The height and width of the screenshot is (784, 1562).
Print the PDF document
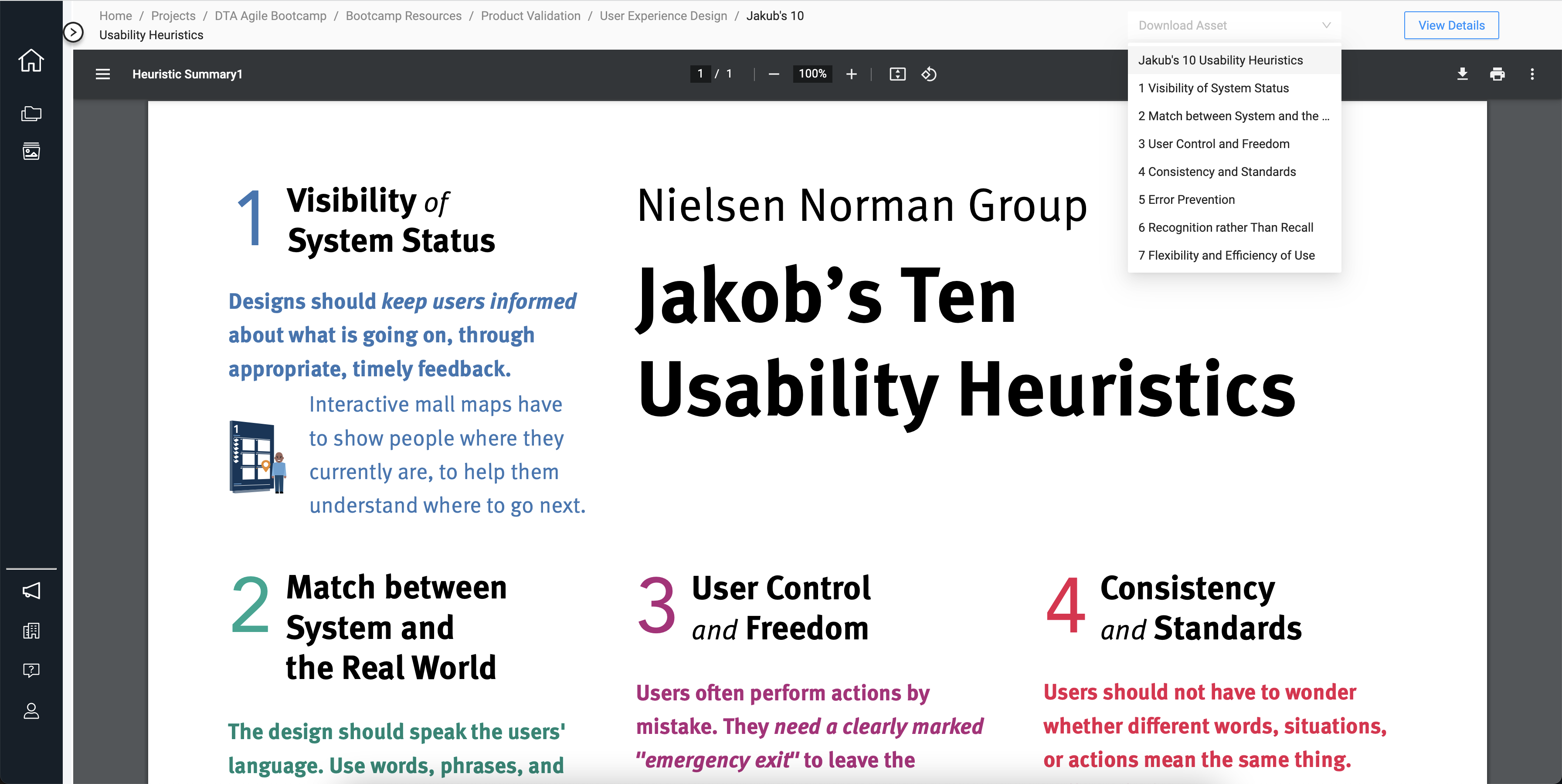click(1497, 74)
